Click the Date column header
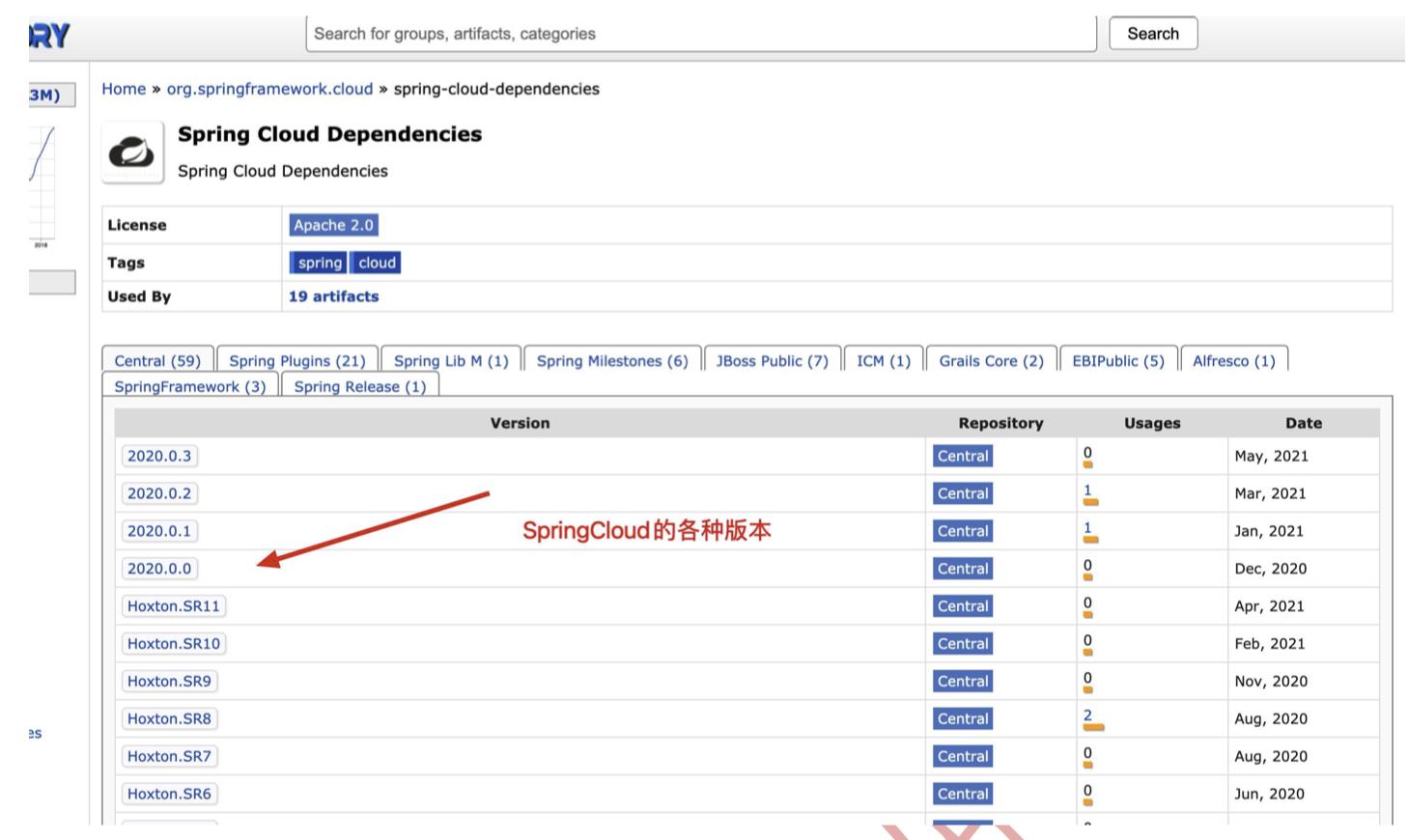The image size is (1408, 840). 1304,423
